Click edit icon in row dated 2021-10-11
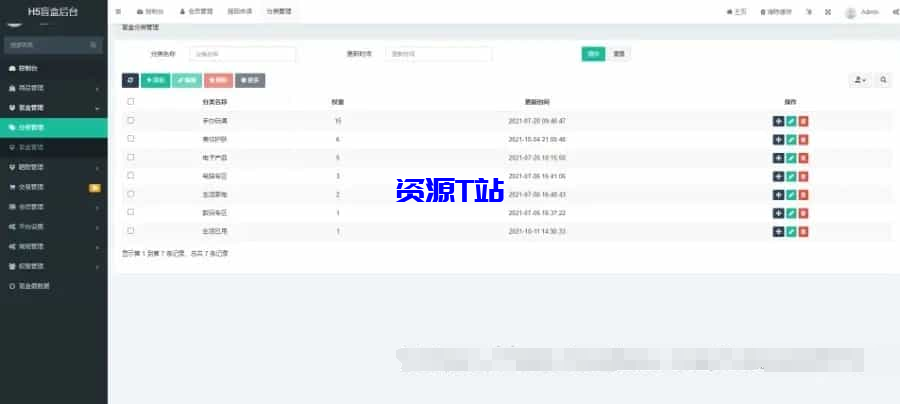Viewport: 900px width, 404px height. coord(791,231)
